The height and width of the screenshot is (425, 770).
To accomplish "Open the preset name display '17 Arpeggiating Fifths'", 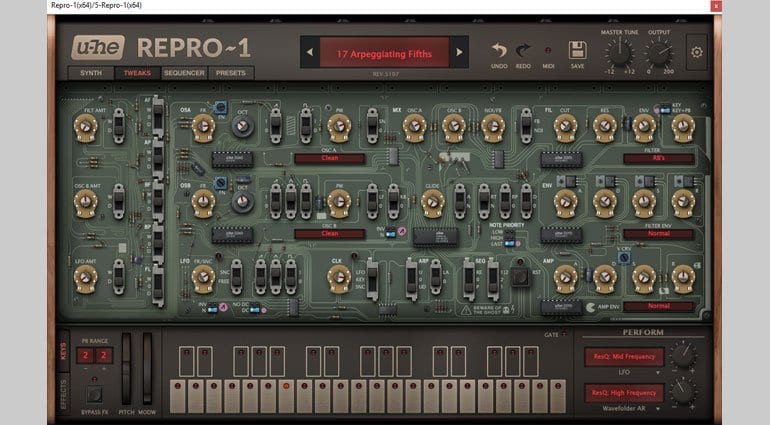I will tap(385, 53).
